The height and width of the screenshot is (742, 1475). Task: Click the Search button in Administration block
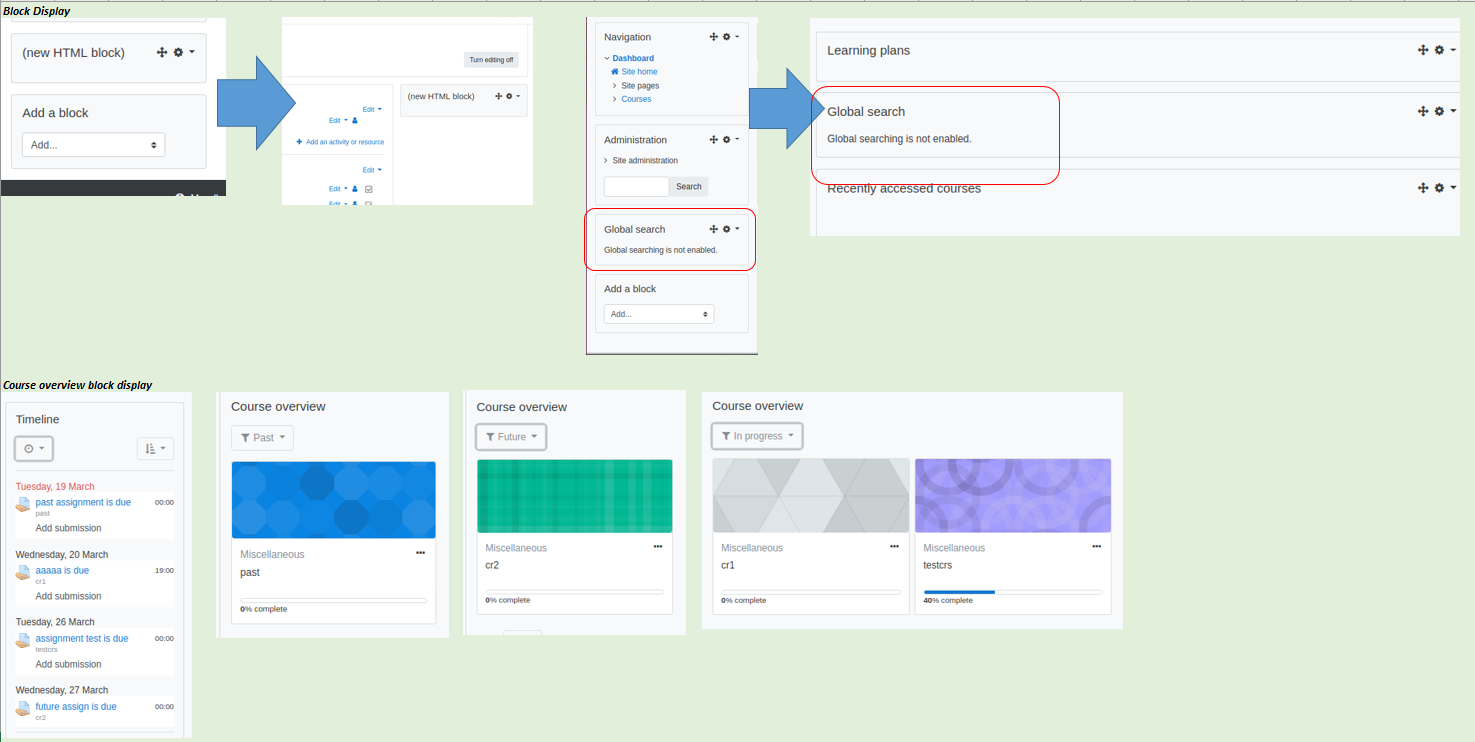(x=689, y=186)
